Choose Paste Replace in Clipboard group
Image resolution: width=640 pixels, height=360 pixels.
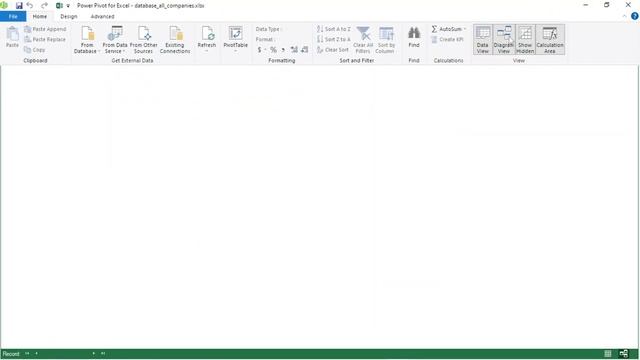[x=45, y=39]
